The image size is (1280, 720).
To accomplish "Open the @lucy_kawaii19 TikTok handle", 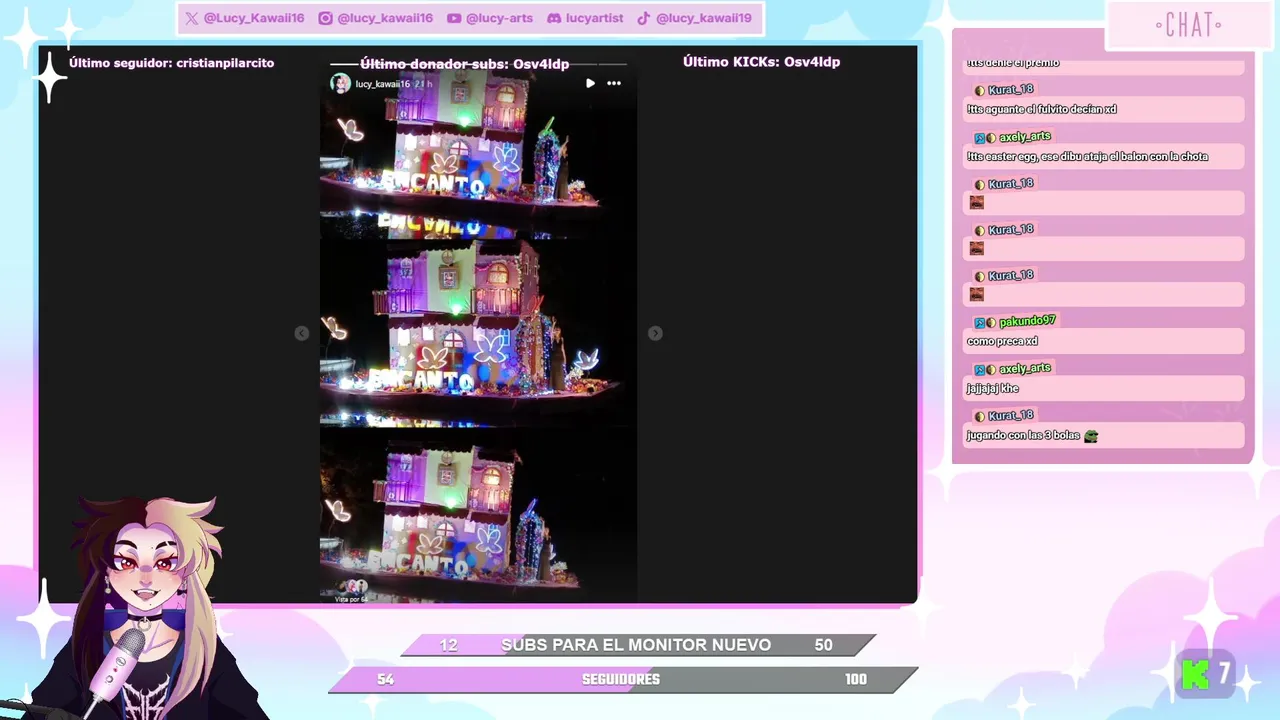I will click(704, 18).
